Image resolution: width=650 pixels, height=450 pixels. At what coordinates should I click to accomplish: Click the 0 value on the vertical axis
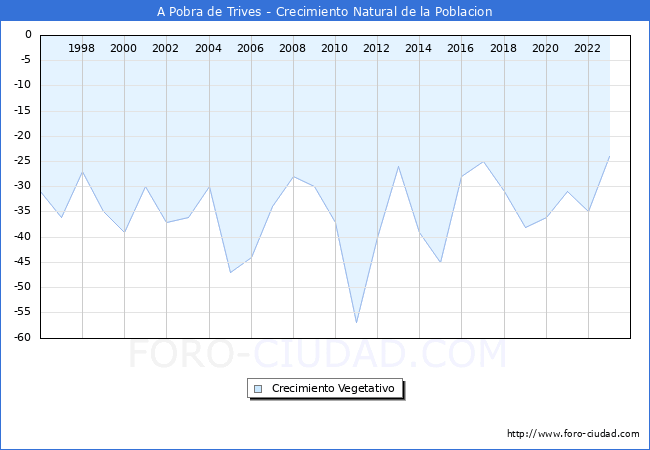click(29, 35)
